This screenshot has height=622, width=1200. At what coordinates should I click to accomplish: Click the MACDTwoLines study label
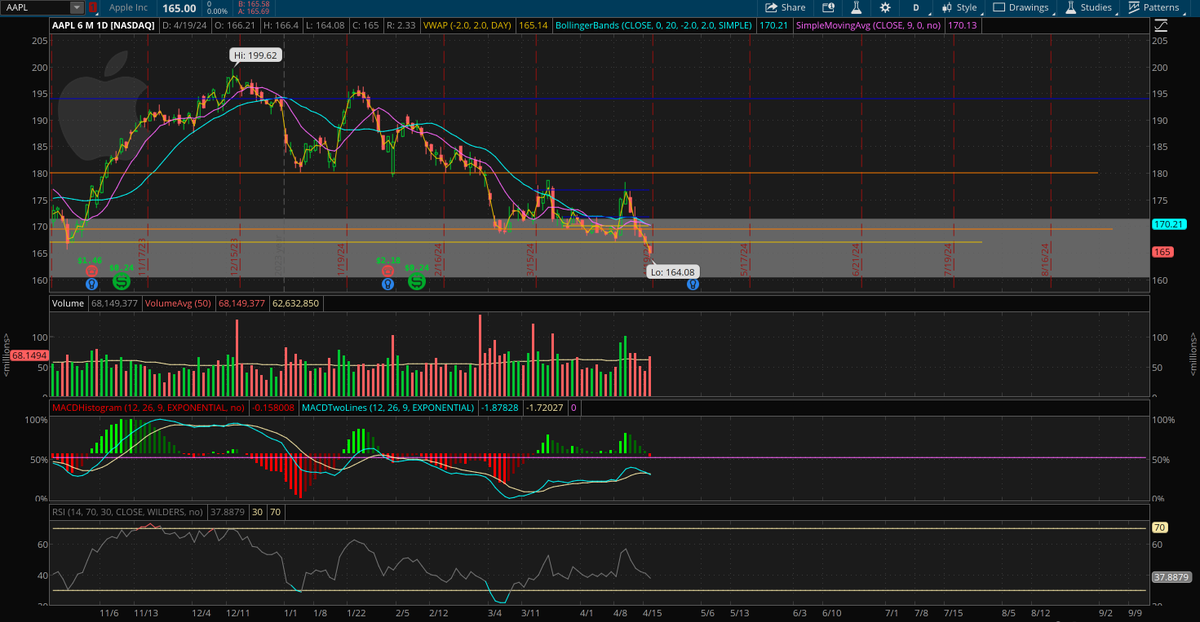[x=388, y=407]
